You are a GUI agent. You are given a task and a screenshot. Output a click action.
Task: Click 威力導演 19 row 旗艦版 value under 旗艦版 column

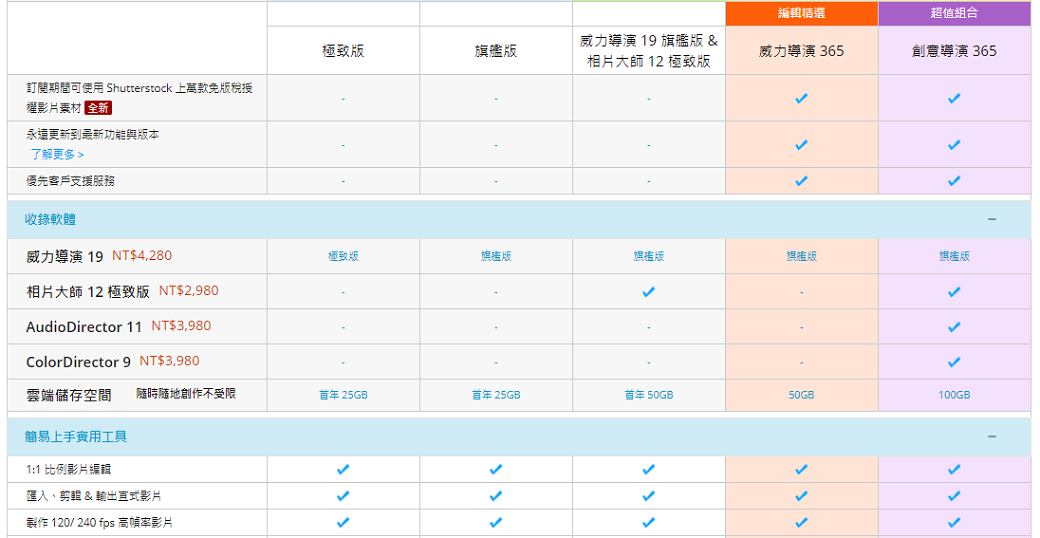tap(495, 257)
